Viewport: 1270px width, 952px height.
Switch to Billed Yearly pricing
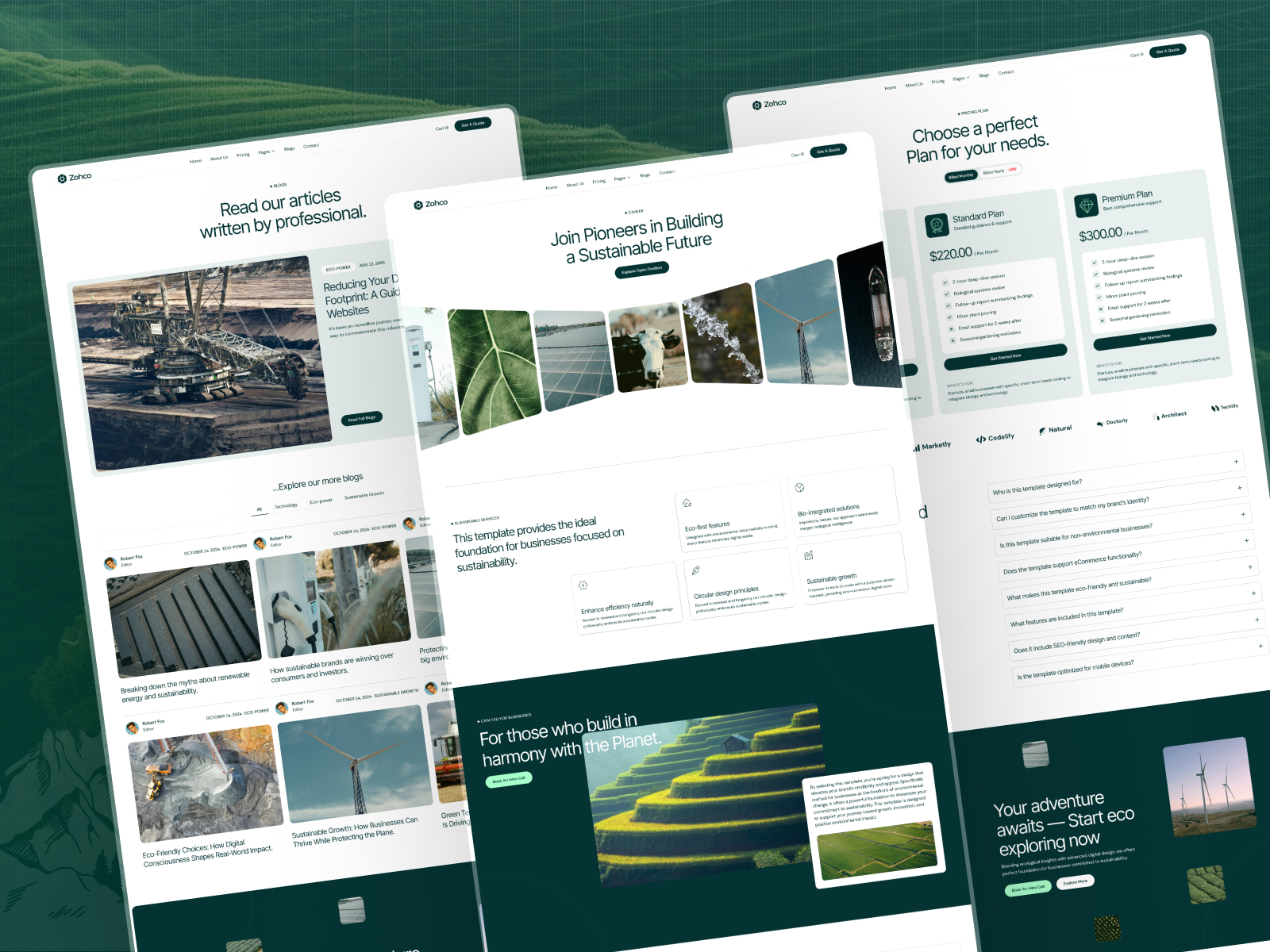[999, 171]
